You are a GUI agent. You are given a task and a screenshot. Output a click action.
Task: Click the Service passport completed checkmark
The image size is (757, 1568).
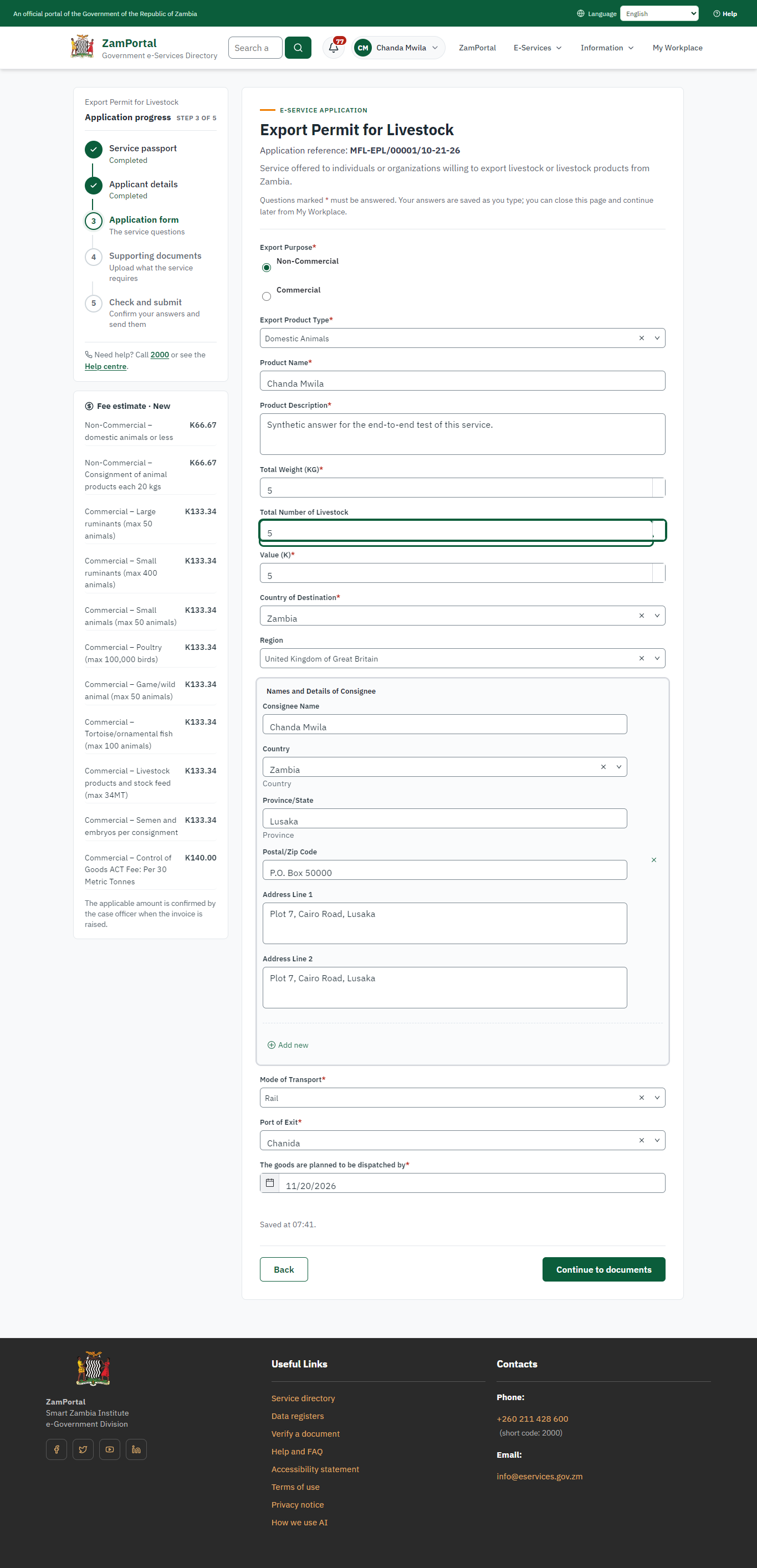tap(93, 148)
